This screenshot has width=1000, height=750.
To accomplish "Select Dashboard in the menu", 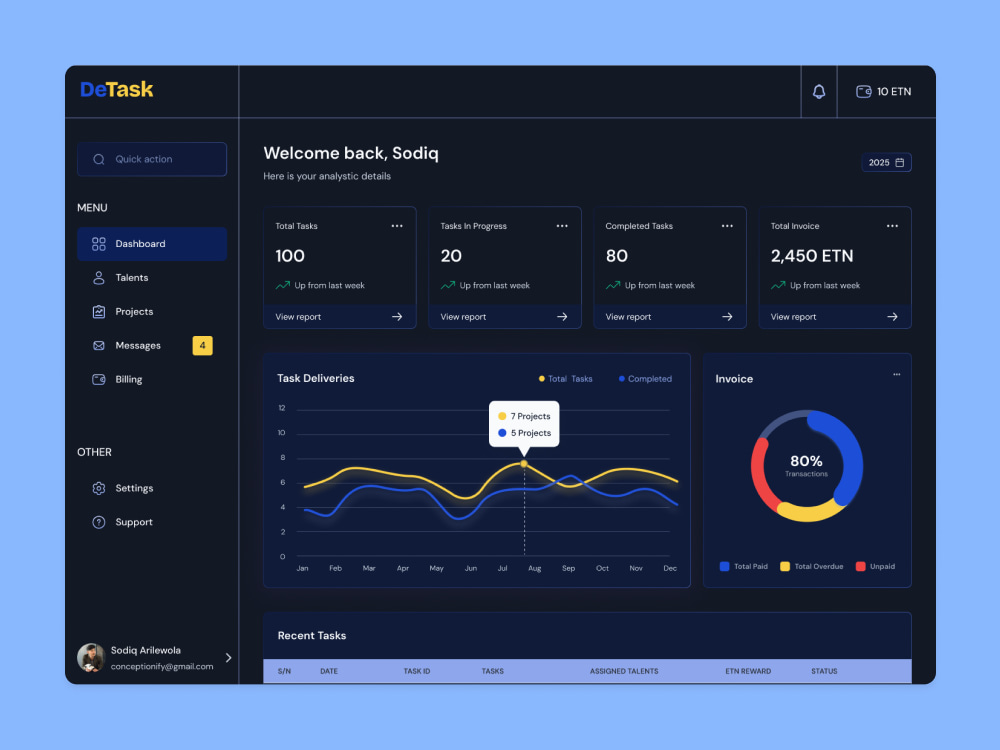I will pos(152,244).
